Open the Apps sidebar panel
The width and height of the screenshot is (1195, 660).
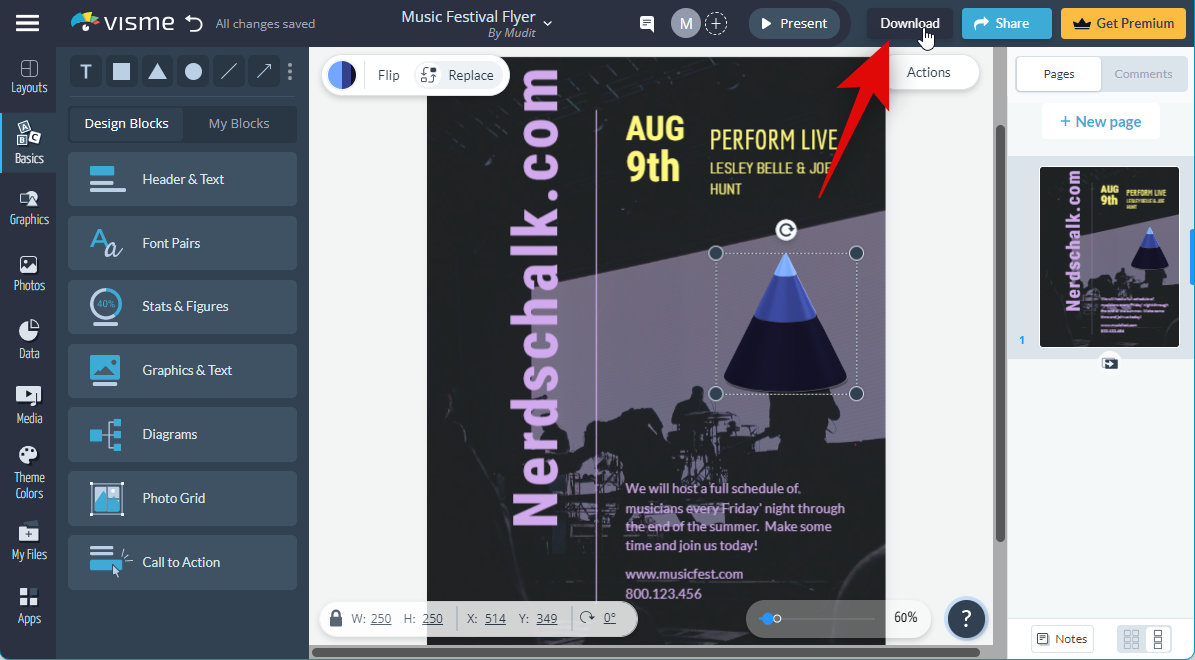click(x=29, y=607)
